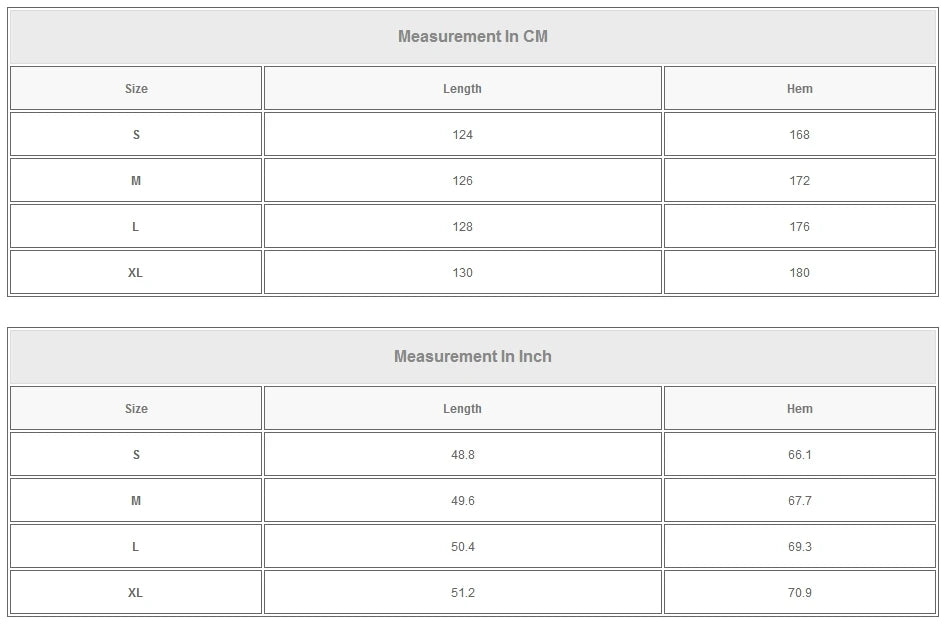Screen dimensions: 944x624
Task: Click the 51.2 length cell
Action: pos(462,593)
